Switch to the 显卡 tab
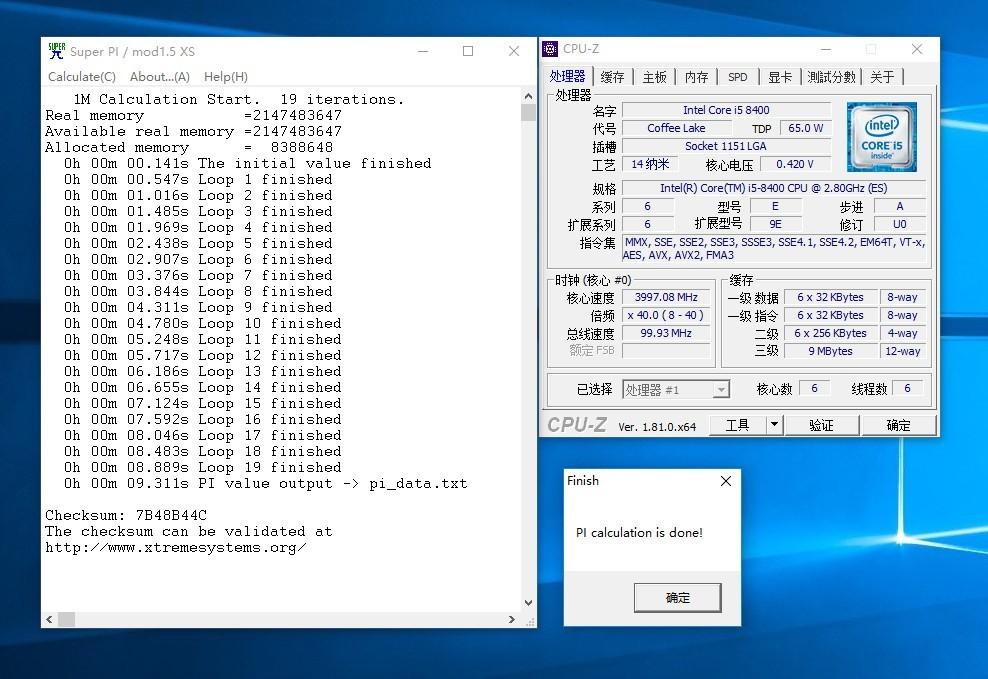This screenshot has height=679, width=988. [x=779, y=77]
